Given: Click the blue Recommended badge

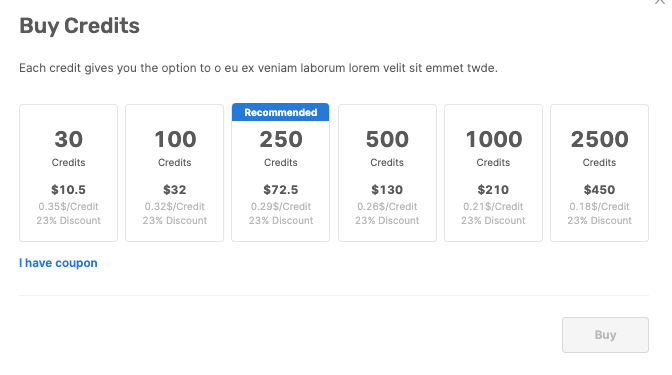Looking at the screenshot, I should click(281, 112).
